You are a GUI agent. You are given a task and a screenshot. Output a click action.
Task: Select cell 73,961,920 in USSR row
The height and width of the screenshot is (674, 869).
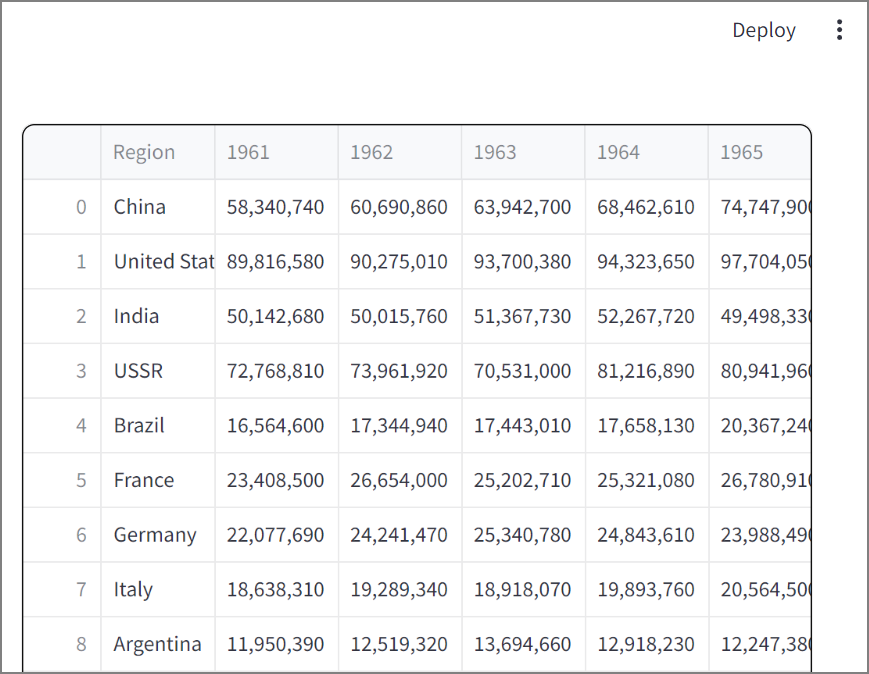point(400,371)
